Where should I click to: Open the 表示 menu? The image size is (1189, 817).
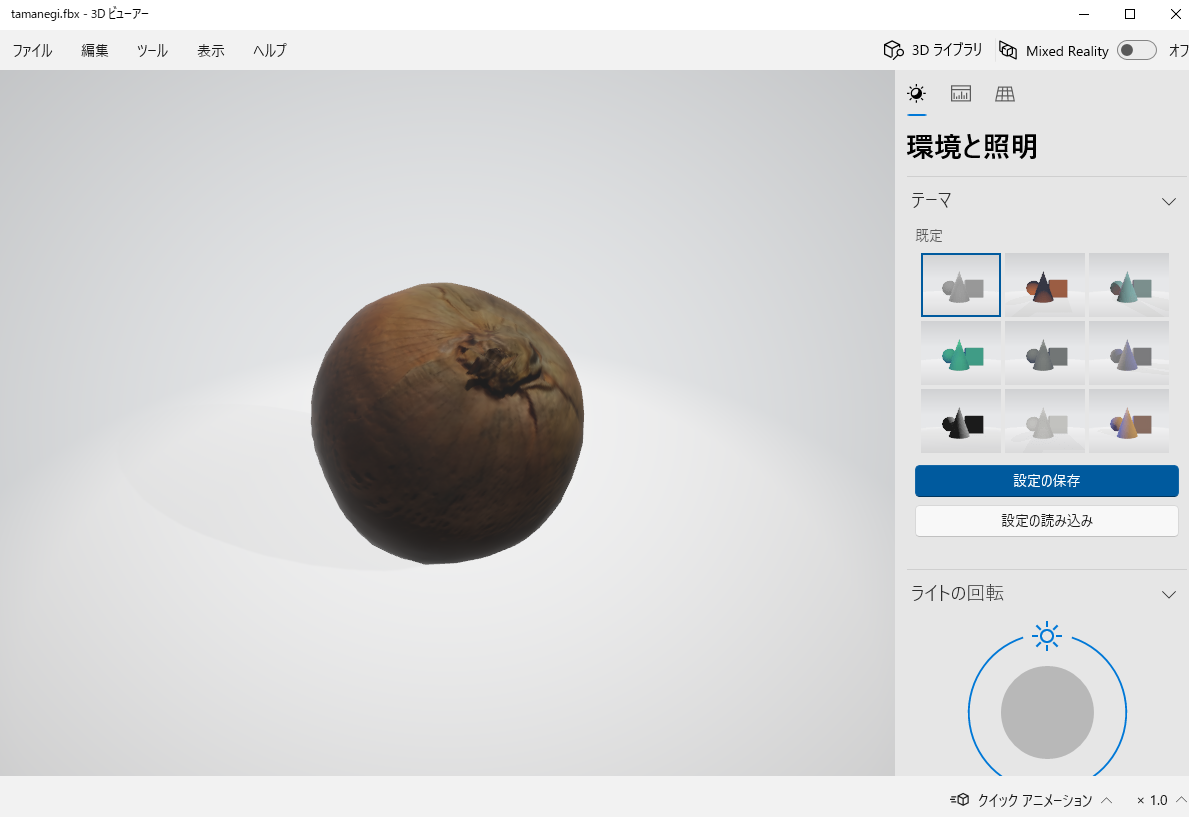tap(210, 50)
